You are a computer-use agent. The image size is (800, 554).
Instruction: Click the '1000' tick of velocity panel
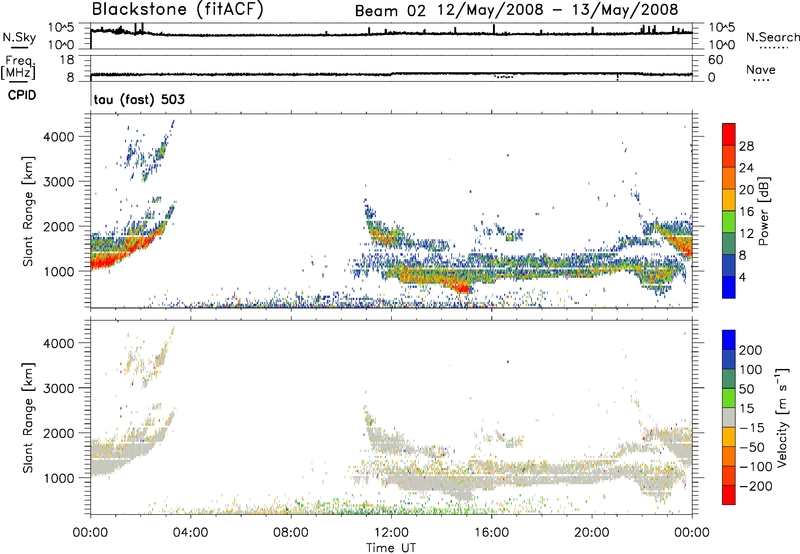pos(59,478)
